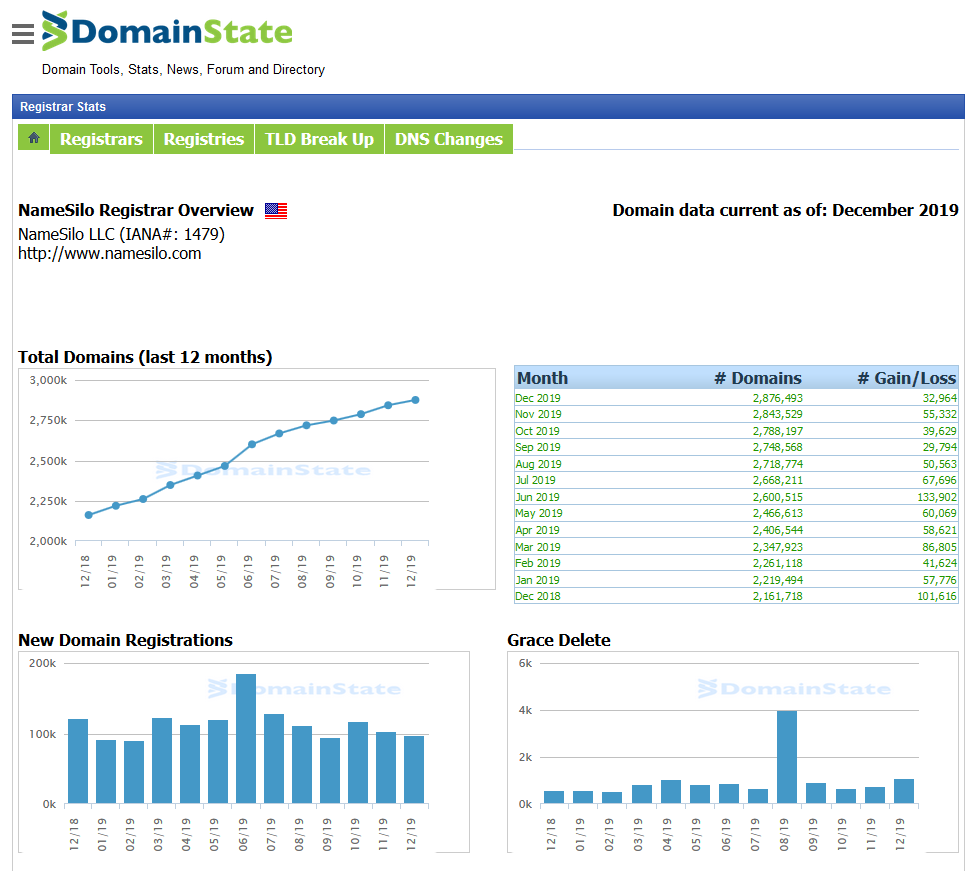Click the DomainState watermark on Grace Delete chart
The width and height of the screenshot is (976, 871).
(792, 688)
